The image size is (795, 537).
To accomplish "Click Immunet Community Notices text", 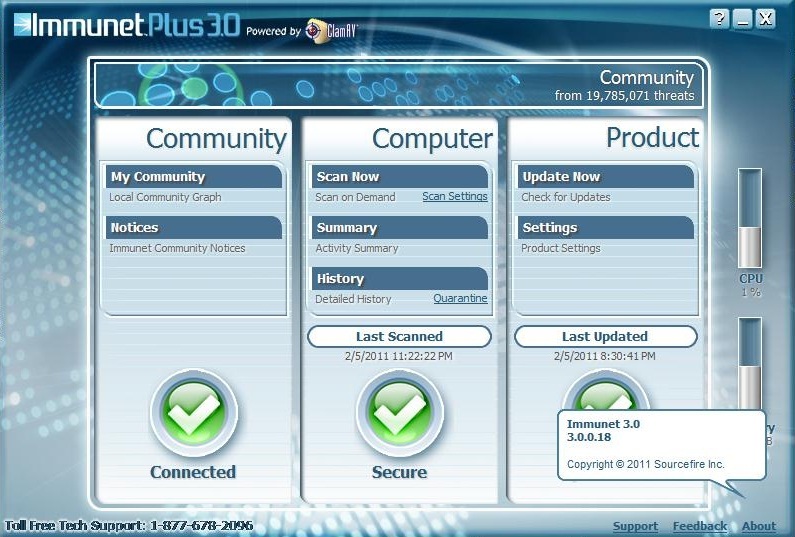I will (x=177, y=248).
